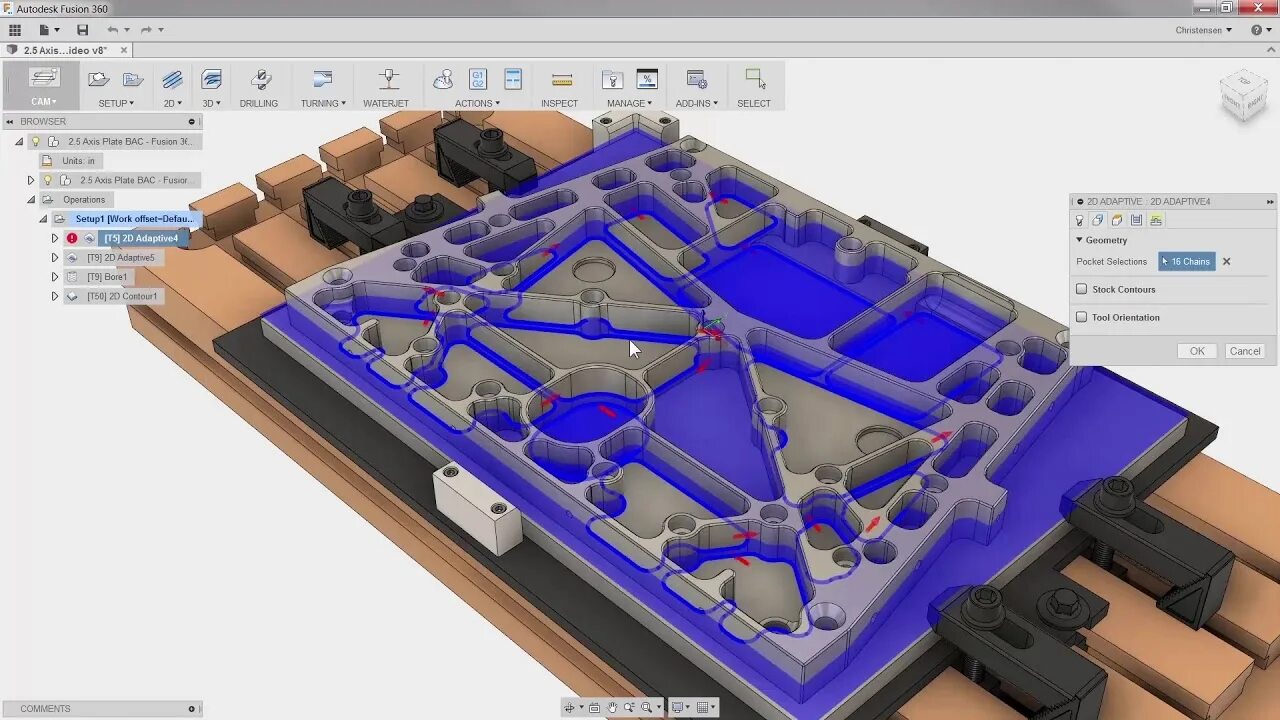Click the Setup Sheet icon in Actions
This screenshot has height=720, width=1280.
[x=513, y=80]
